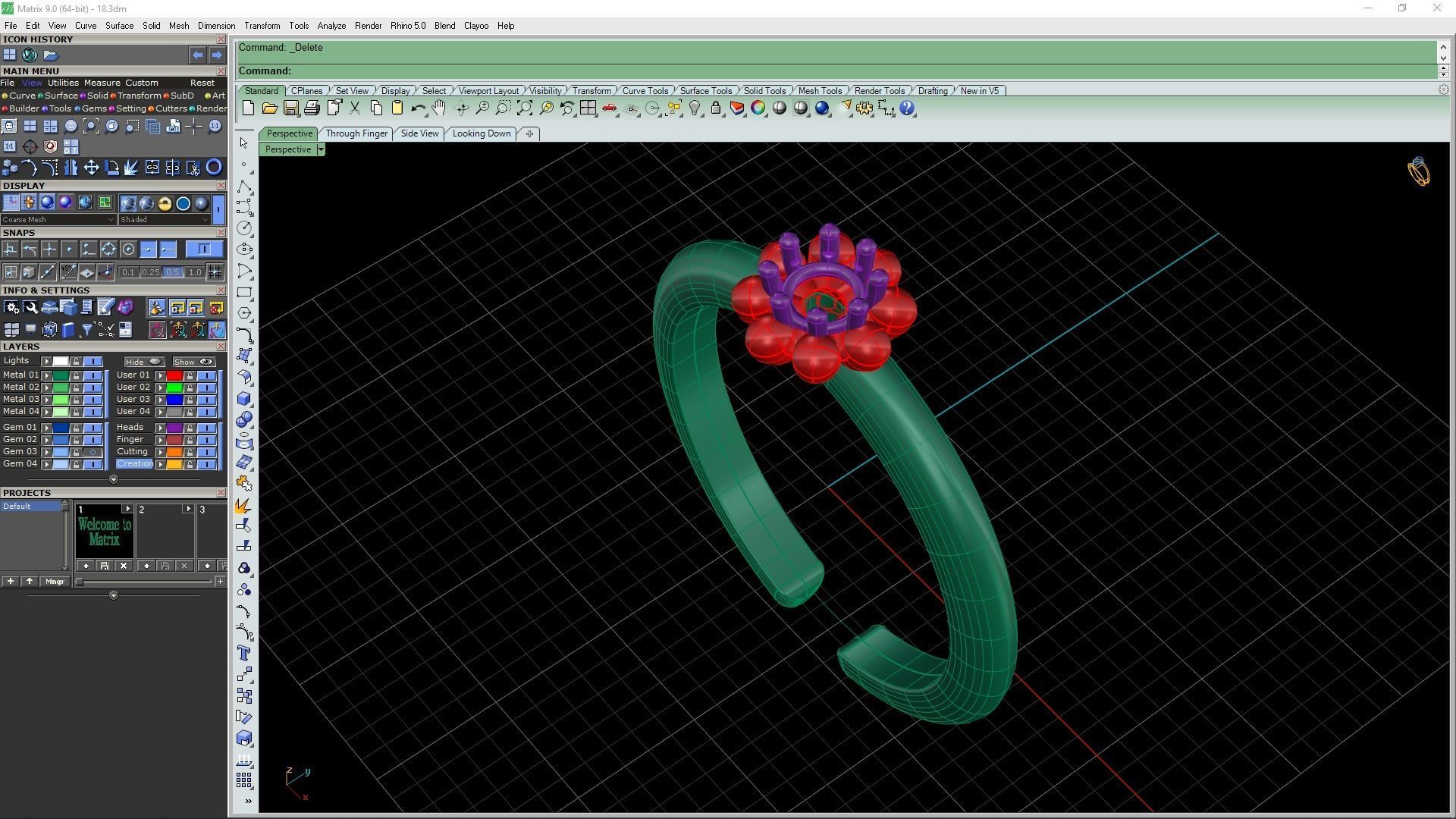1456x819 pixels.
Task: Expand the Gem 01 layer arrow
Action: 46,428
